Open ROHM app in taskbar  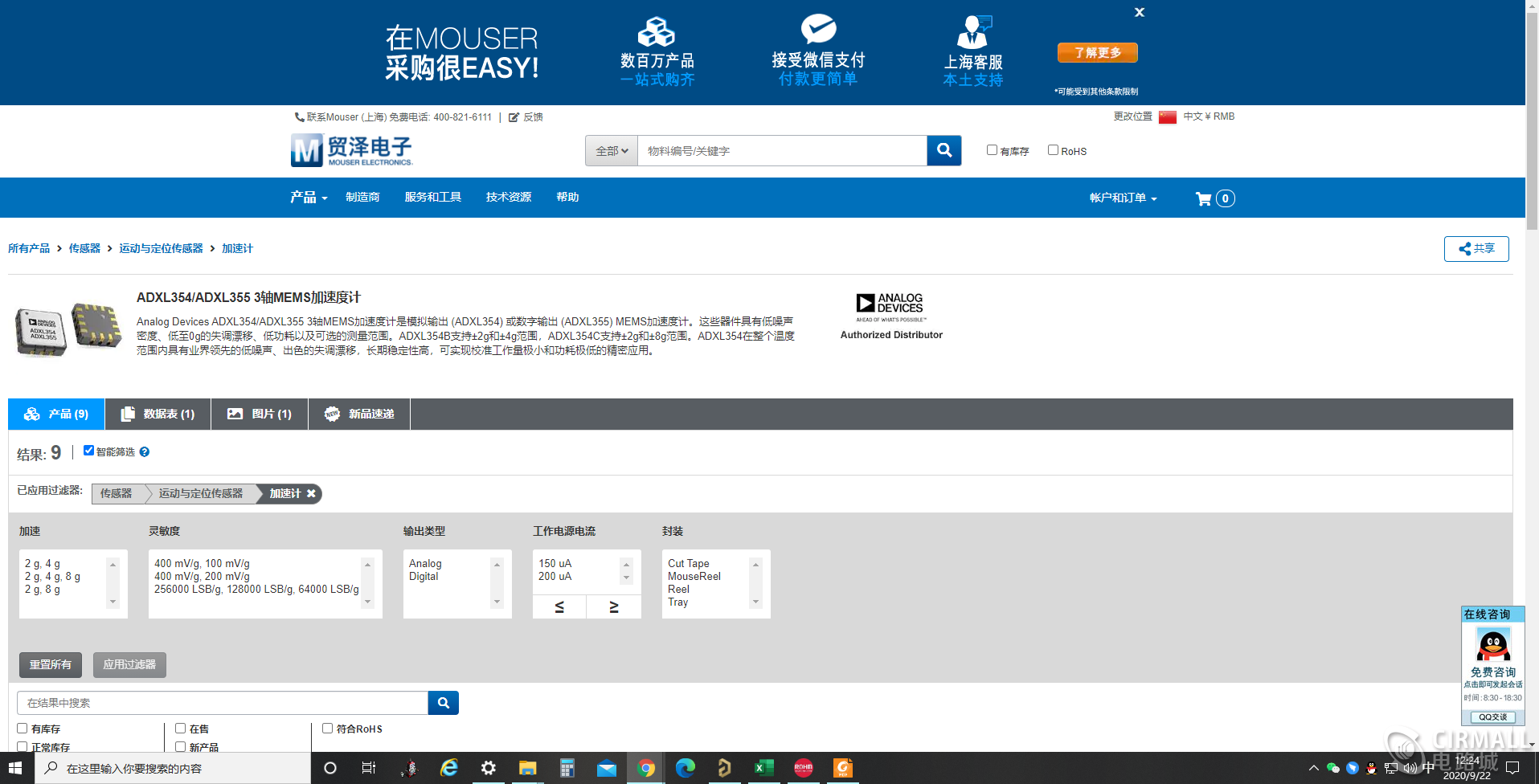[x=803, y=768]
